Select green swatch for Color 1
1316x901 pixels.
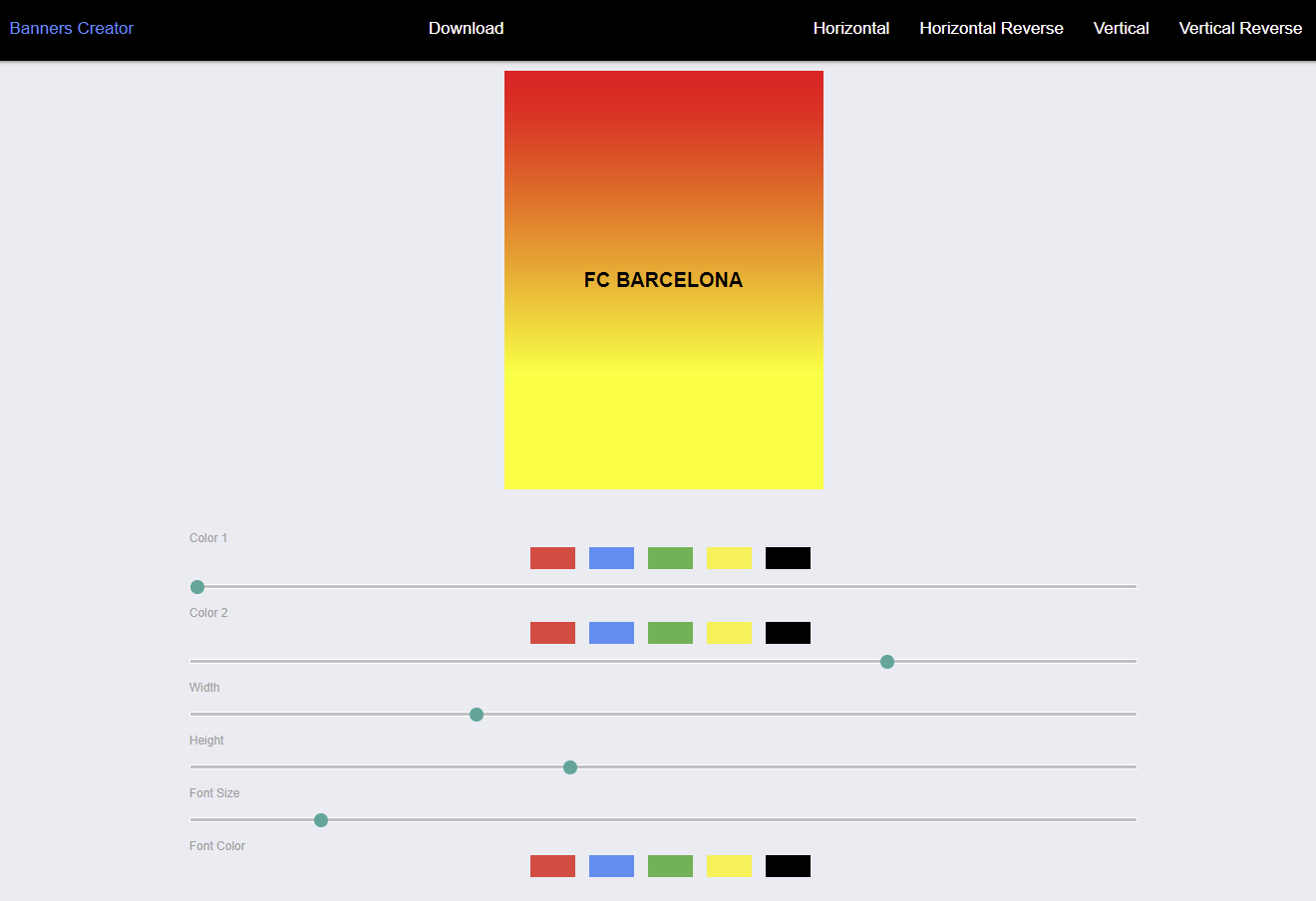pos(670,557)
